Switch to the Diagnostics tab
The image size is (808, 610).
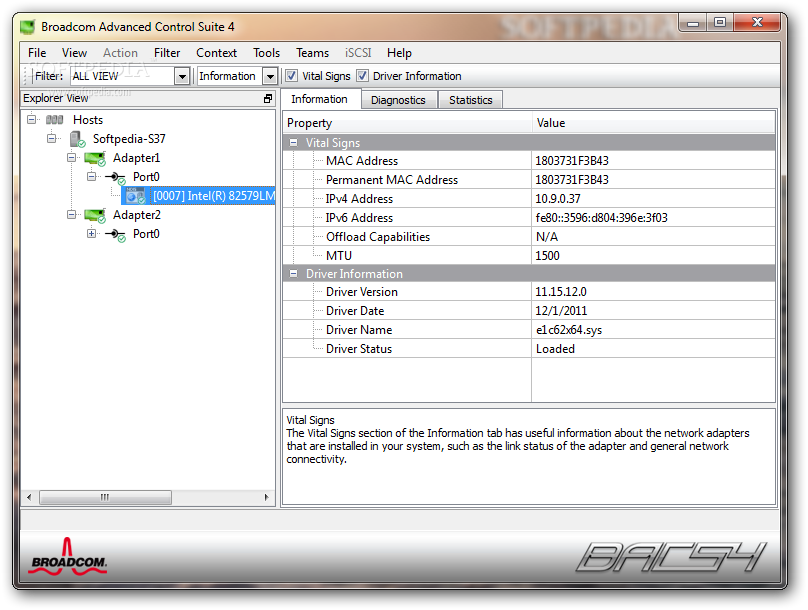[x=398, y=100]
